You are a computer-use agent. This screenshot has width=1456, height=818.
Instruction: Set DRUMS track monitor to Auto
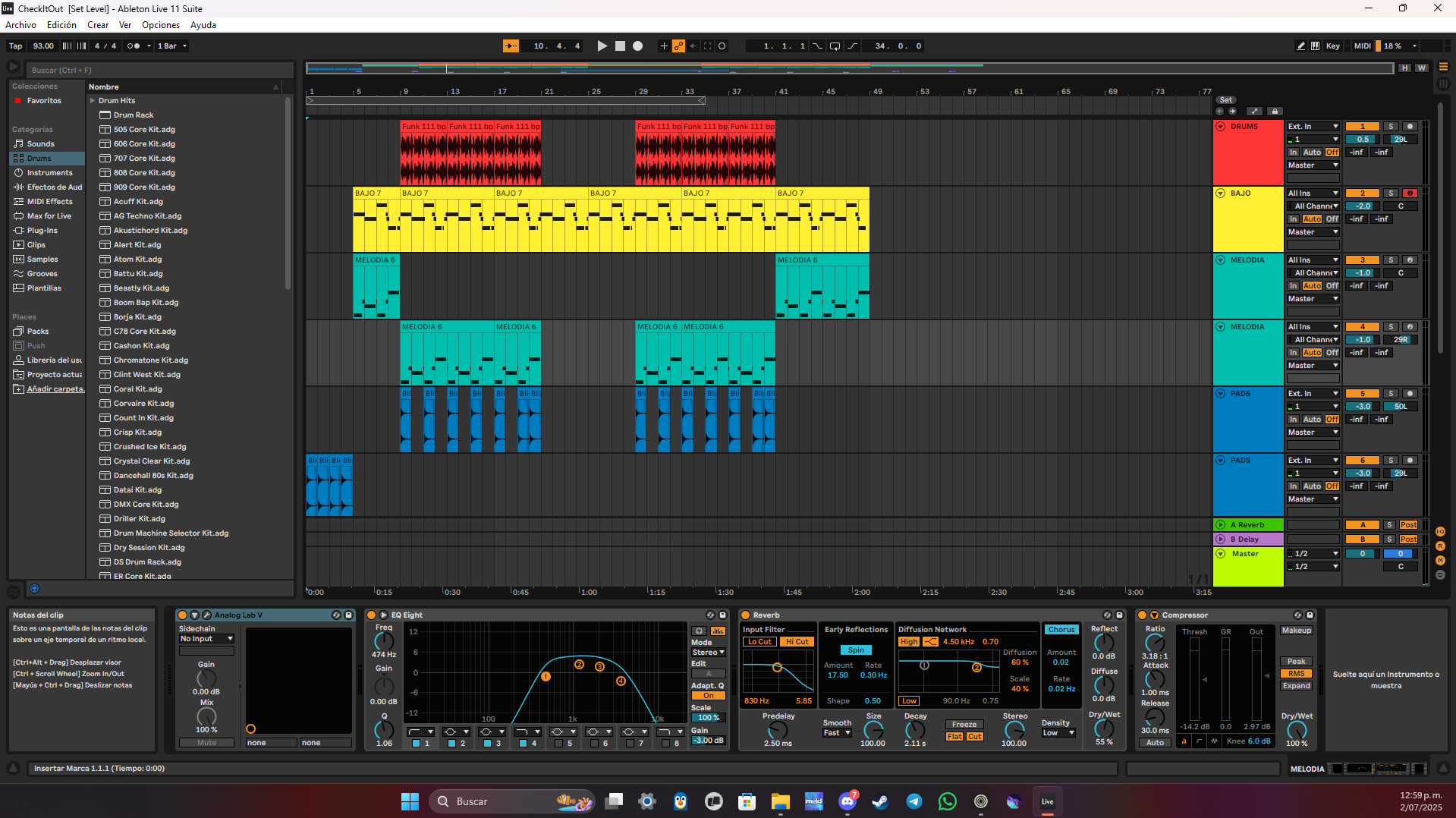1312,153
